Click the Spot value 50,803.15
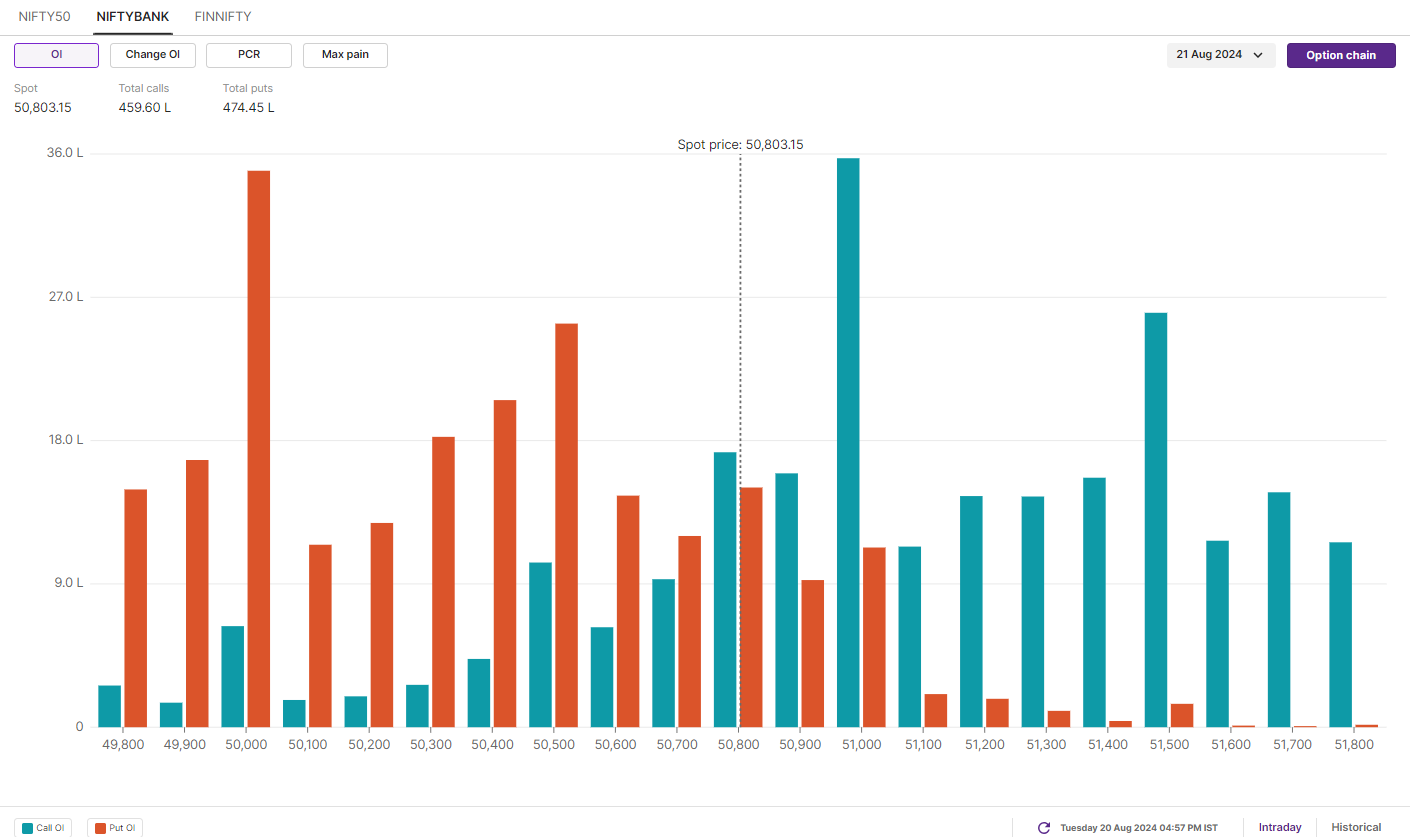The width and height of the screenshot is (1410, 837). click(x=43, y=108)
